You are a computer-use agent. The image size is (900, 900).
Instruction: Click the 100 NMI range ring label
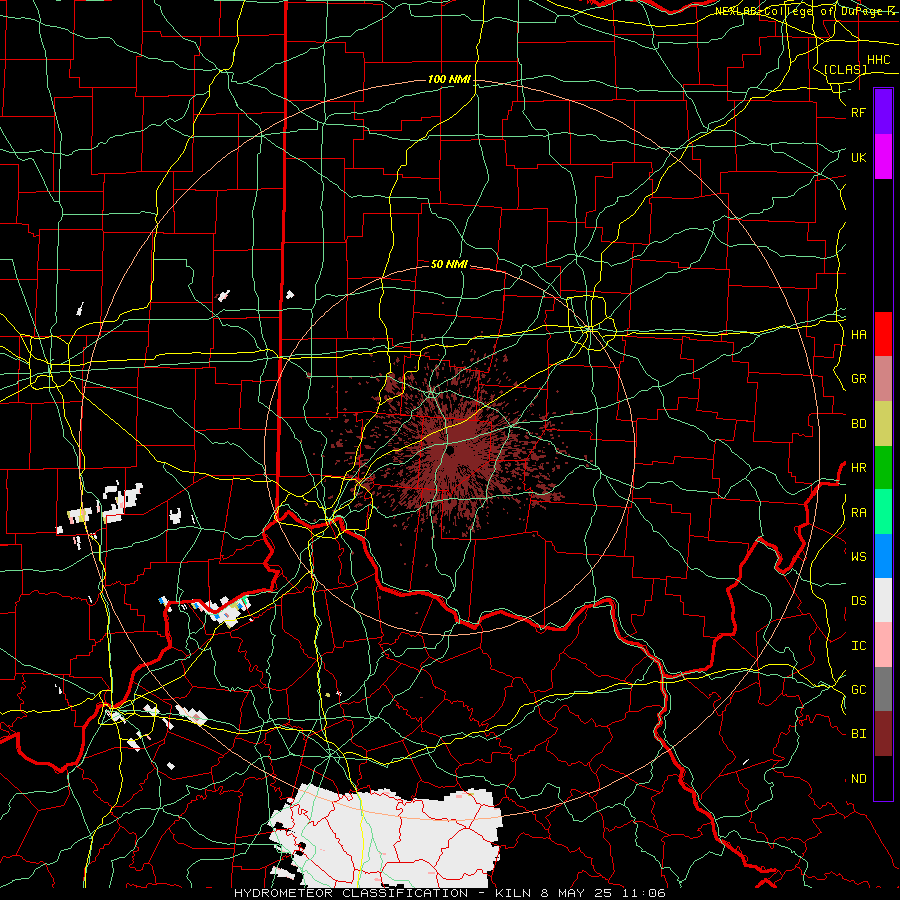click(x=449, y=79)
